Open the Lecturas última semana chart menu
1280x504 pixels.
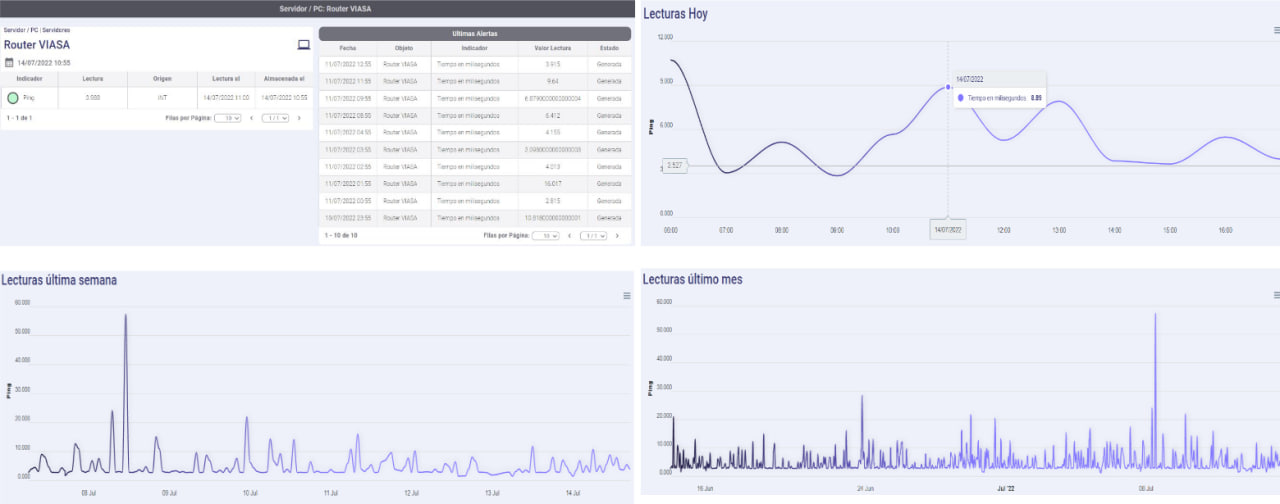pyautogui.click(x=627, y=296)
